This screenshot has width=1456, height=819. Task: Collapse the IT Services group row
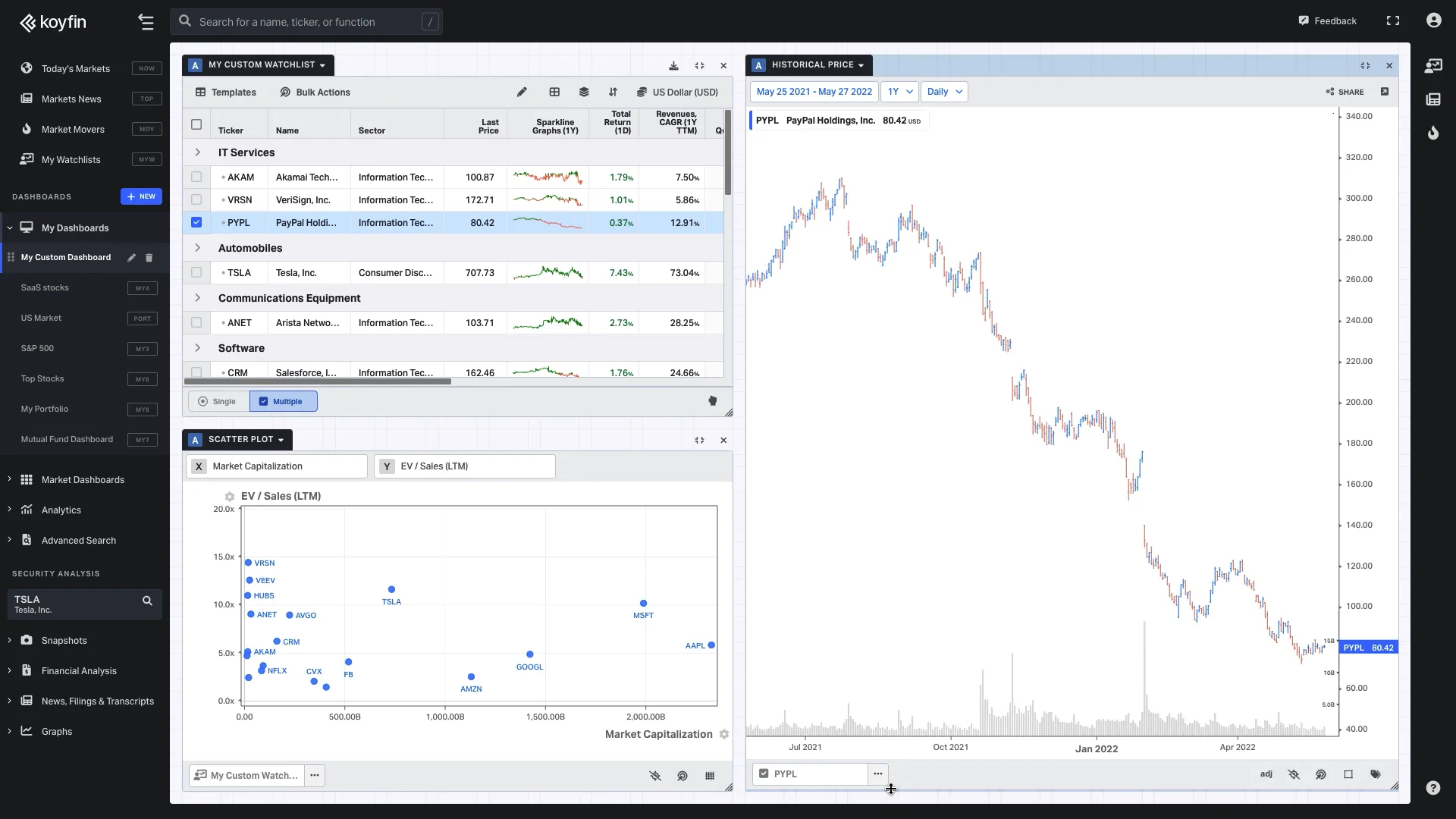point(198,152)
